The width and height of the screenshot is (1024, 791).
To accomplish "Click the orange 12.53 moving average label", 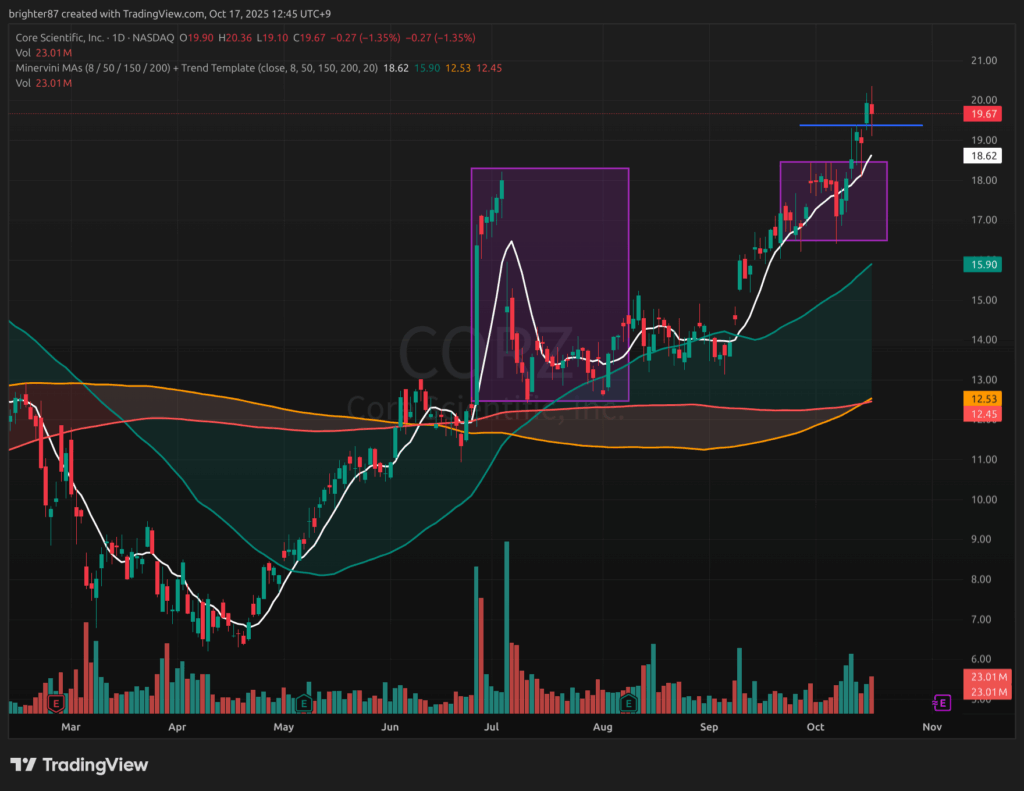I will click(x=980, y=399).
